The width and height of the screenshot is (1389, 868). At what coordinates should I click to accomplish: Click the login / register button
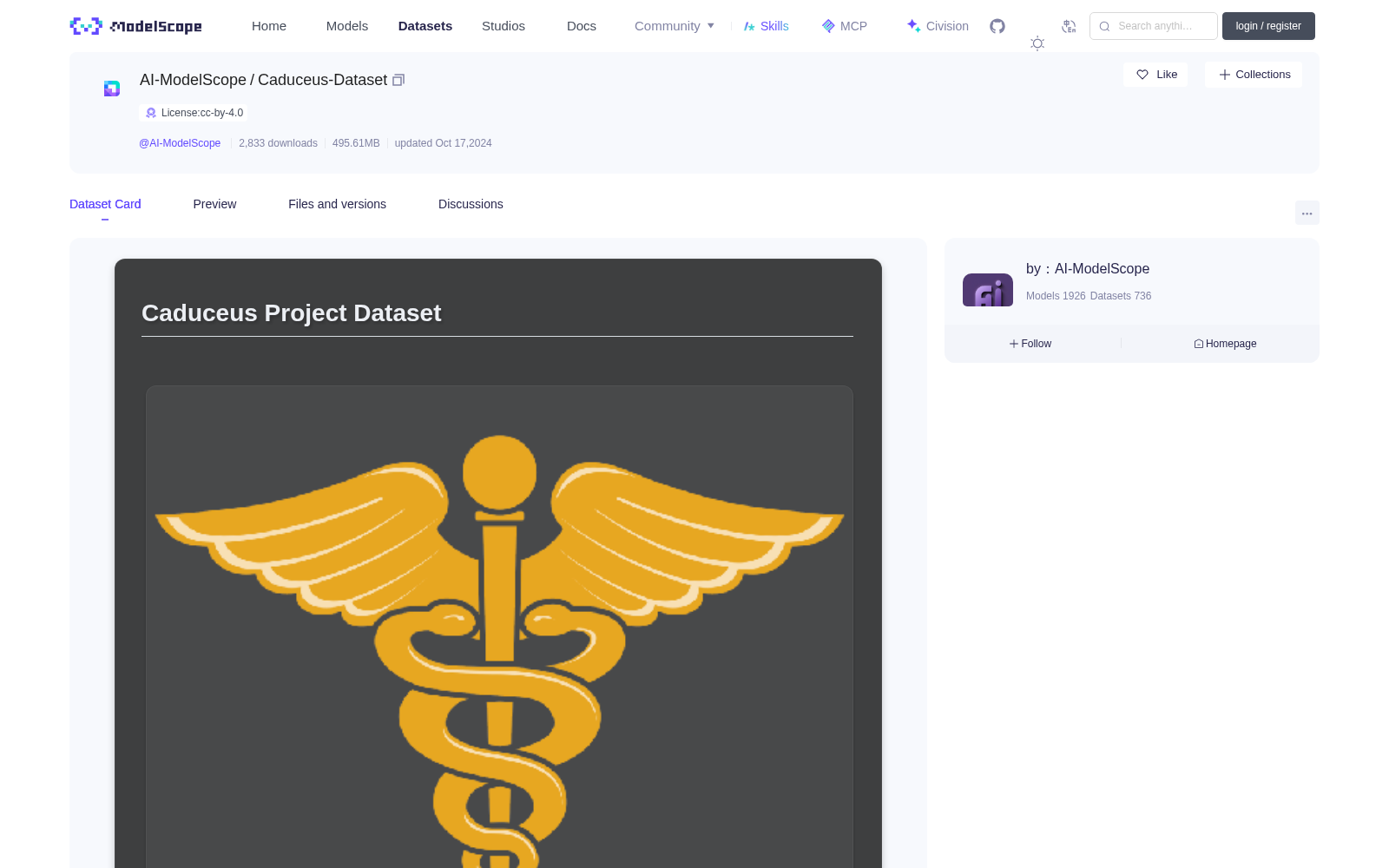[x=1268, y=26]
